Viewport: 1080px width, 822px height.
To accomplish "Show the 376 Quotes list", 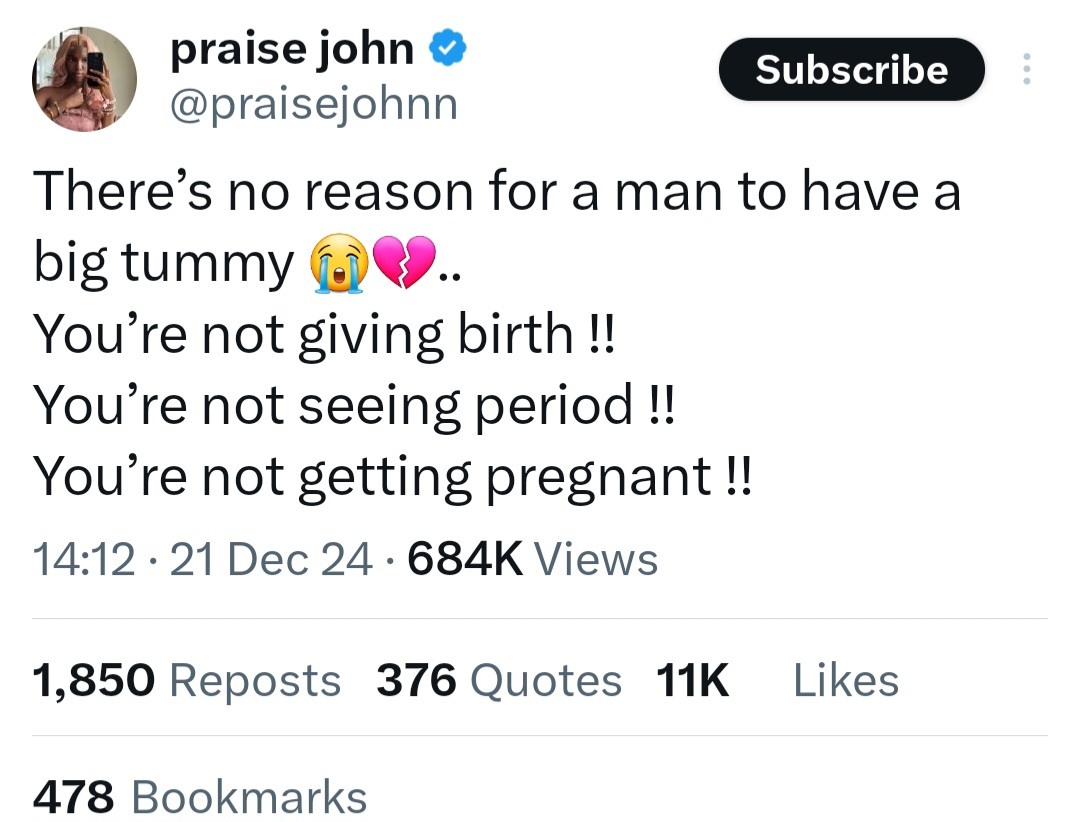I will (499, 681).
